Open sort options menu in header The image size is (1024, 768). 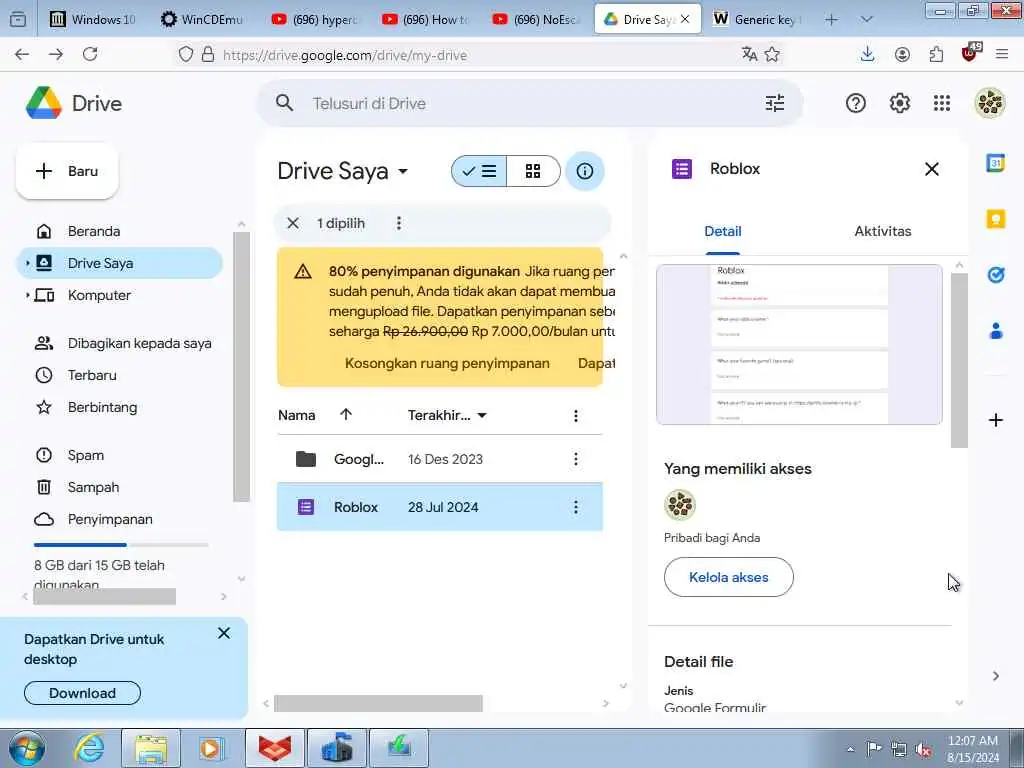(x=575, y=415)
